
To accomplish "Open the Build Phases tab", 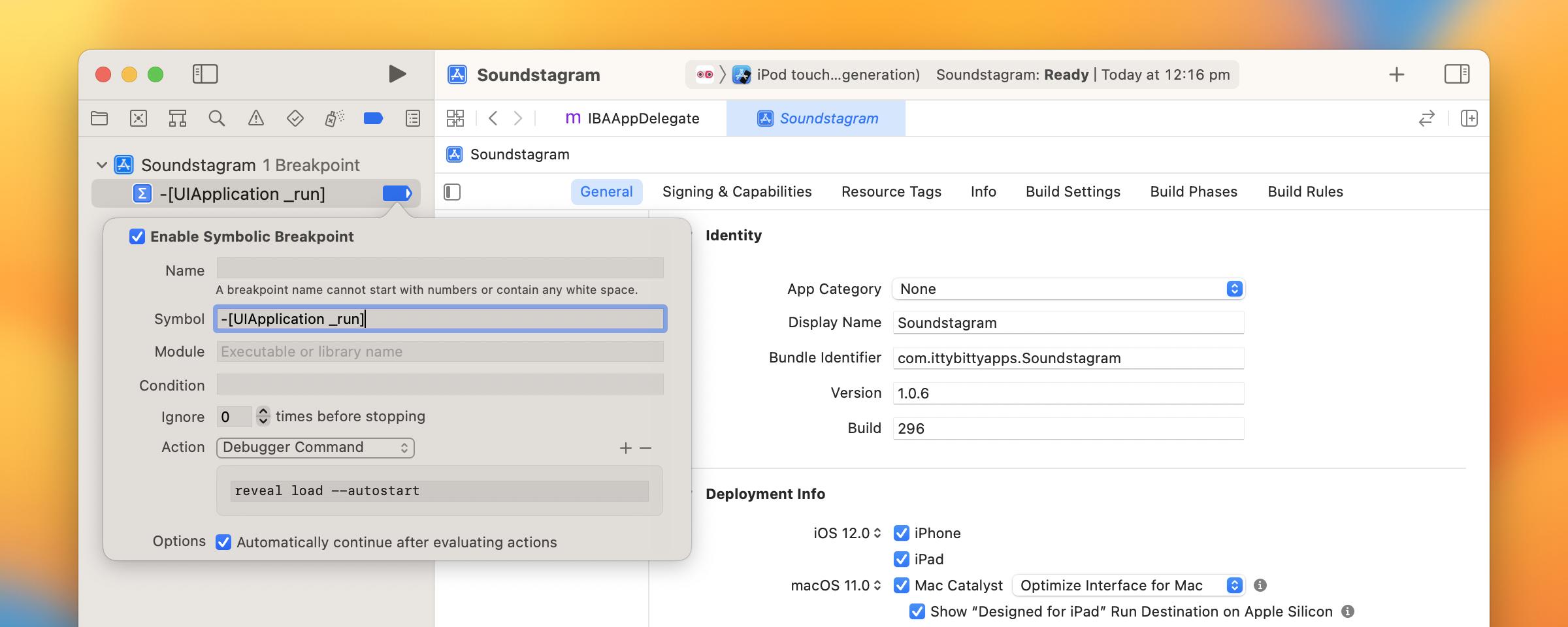I will 1194,192.
